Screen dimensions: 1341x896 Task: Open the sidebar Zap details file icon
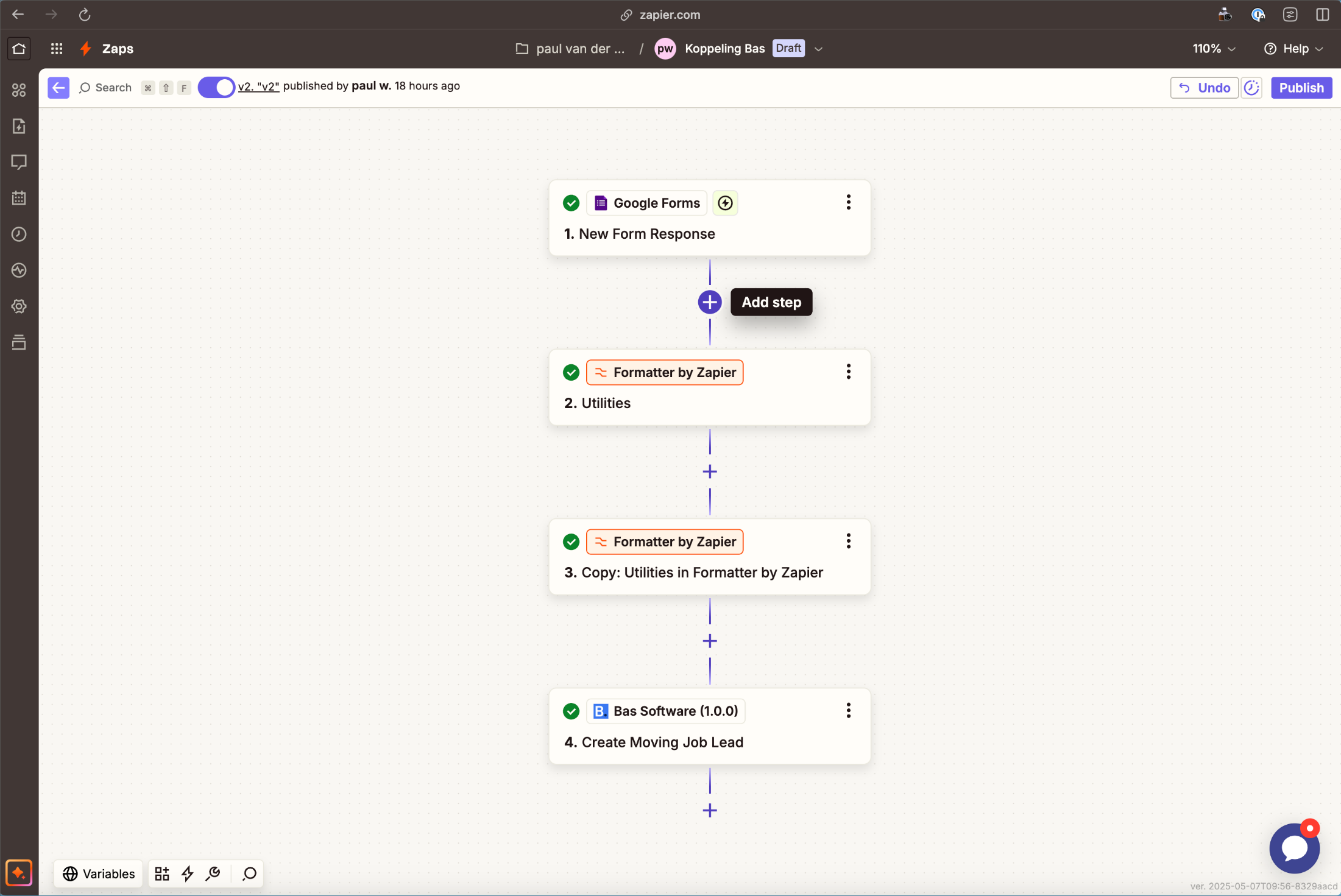pyautogui.click(x=19, y=126)
